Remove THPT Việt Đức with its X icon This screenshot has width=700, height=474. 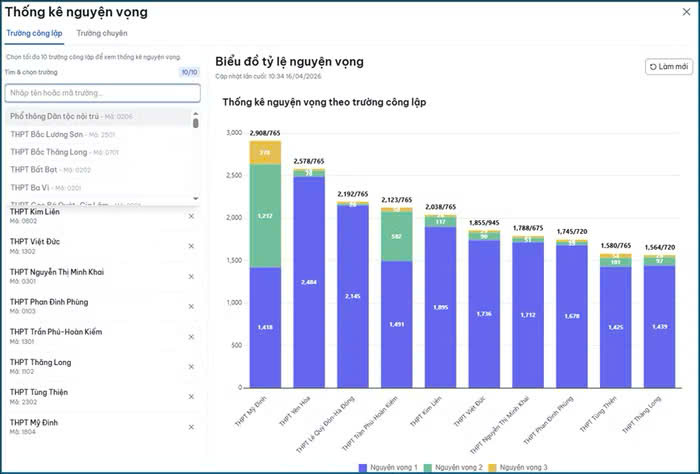coord(191,246)
